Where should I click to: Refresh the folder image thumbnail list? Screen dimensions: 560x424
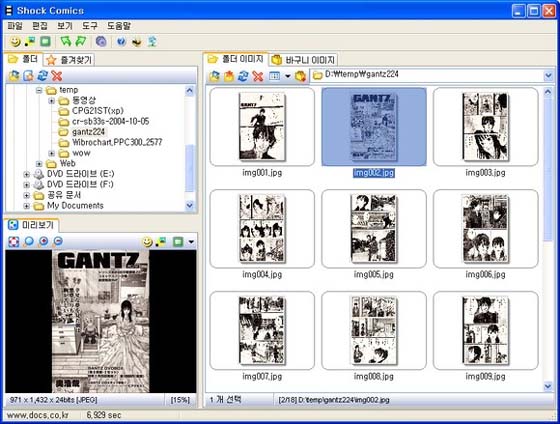tap(243, 76)
